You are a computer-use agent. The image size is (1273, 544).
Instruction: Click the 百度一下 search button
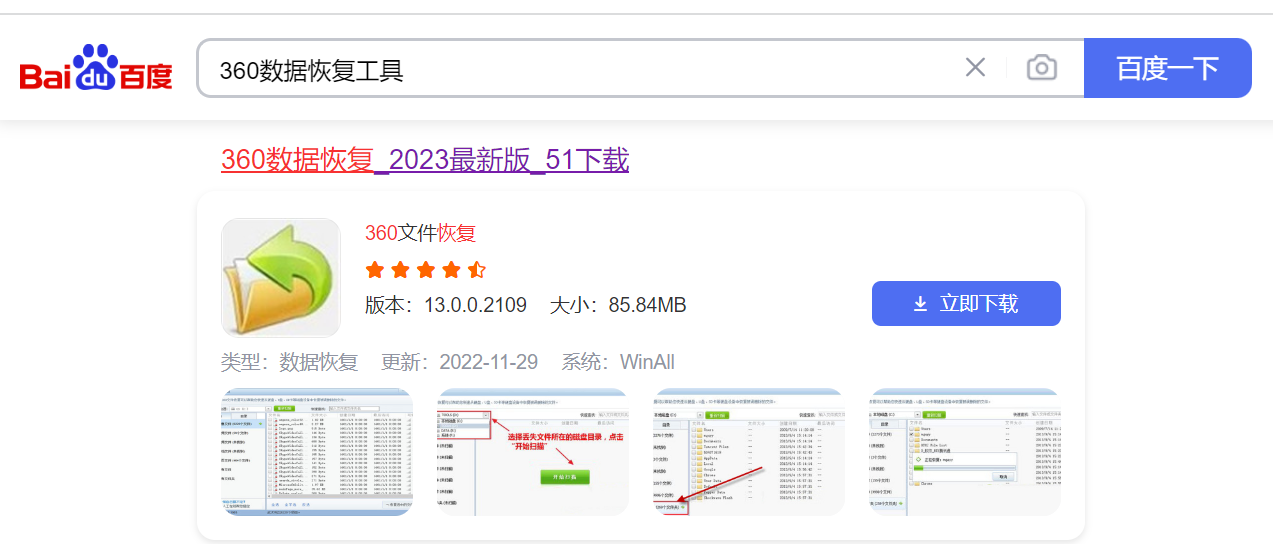click(x=1168, y=68)
